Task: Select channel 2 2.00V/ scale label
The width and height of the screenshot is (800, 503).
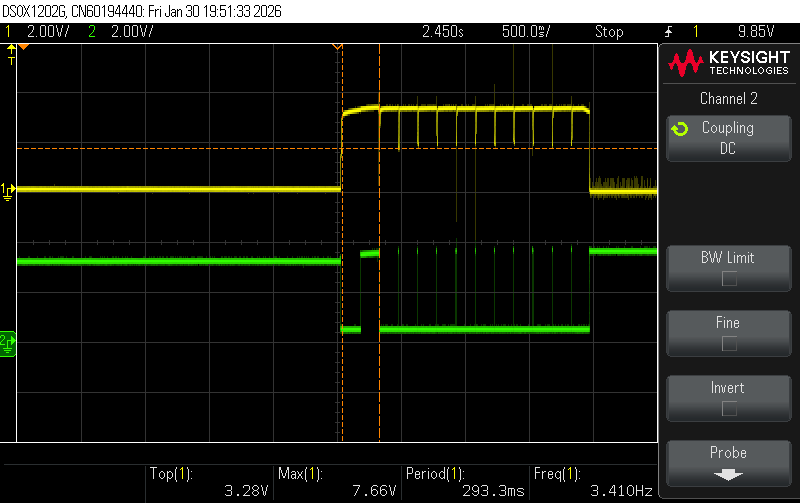Action: [x=132, y=32]
